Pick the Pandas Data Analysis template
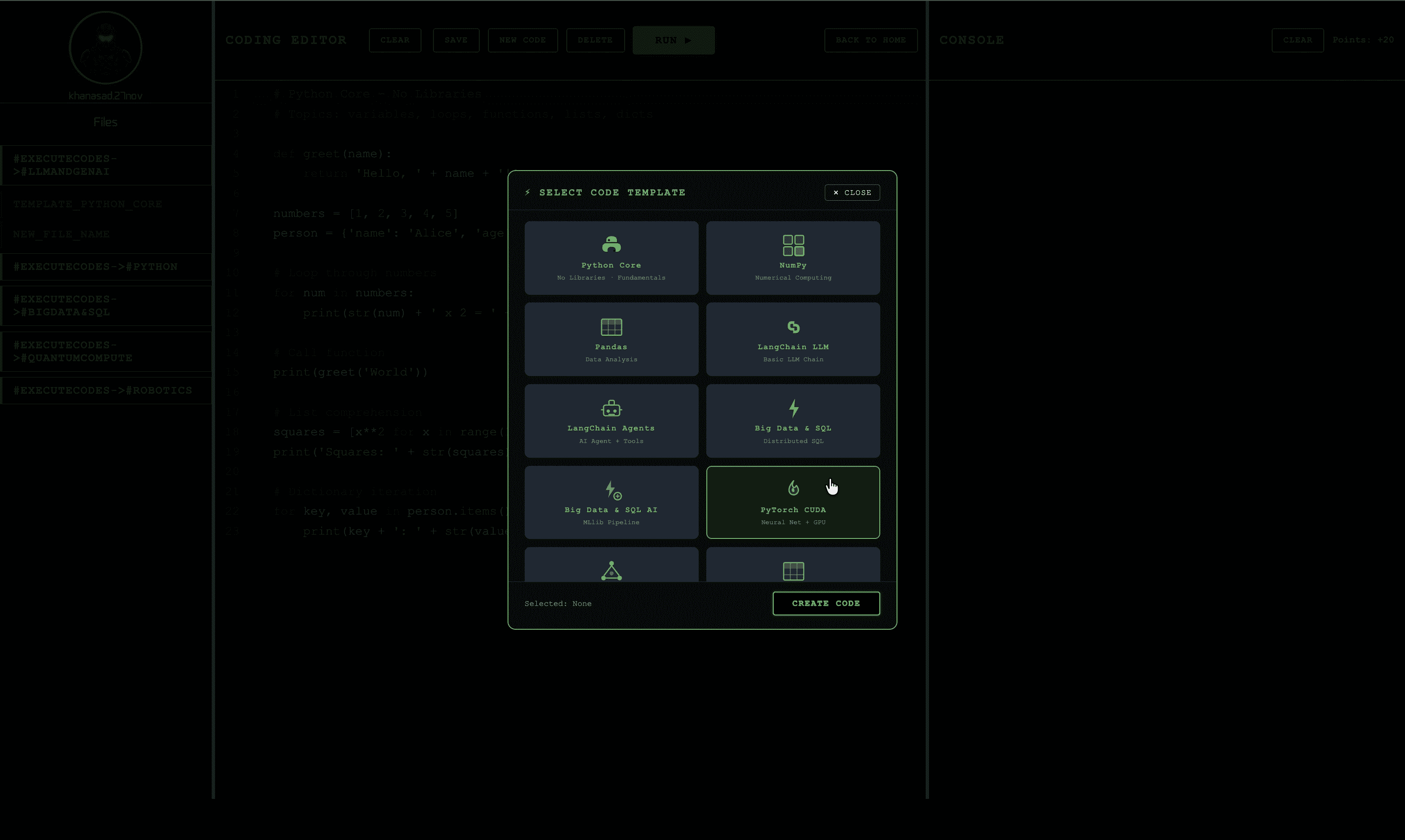 [x=611, y=339]
